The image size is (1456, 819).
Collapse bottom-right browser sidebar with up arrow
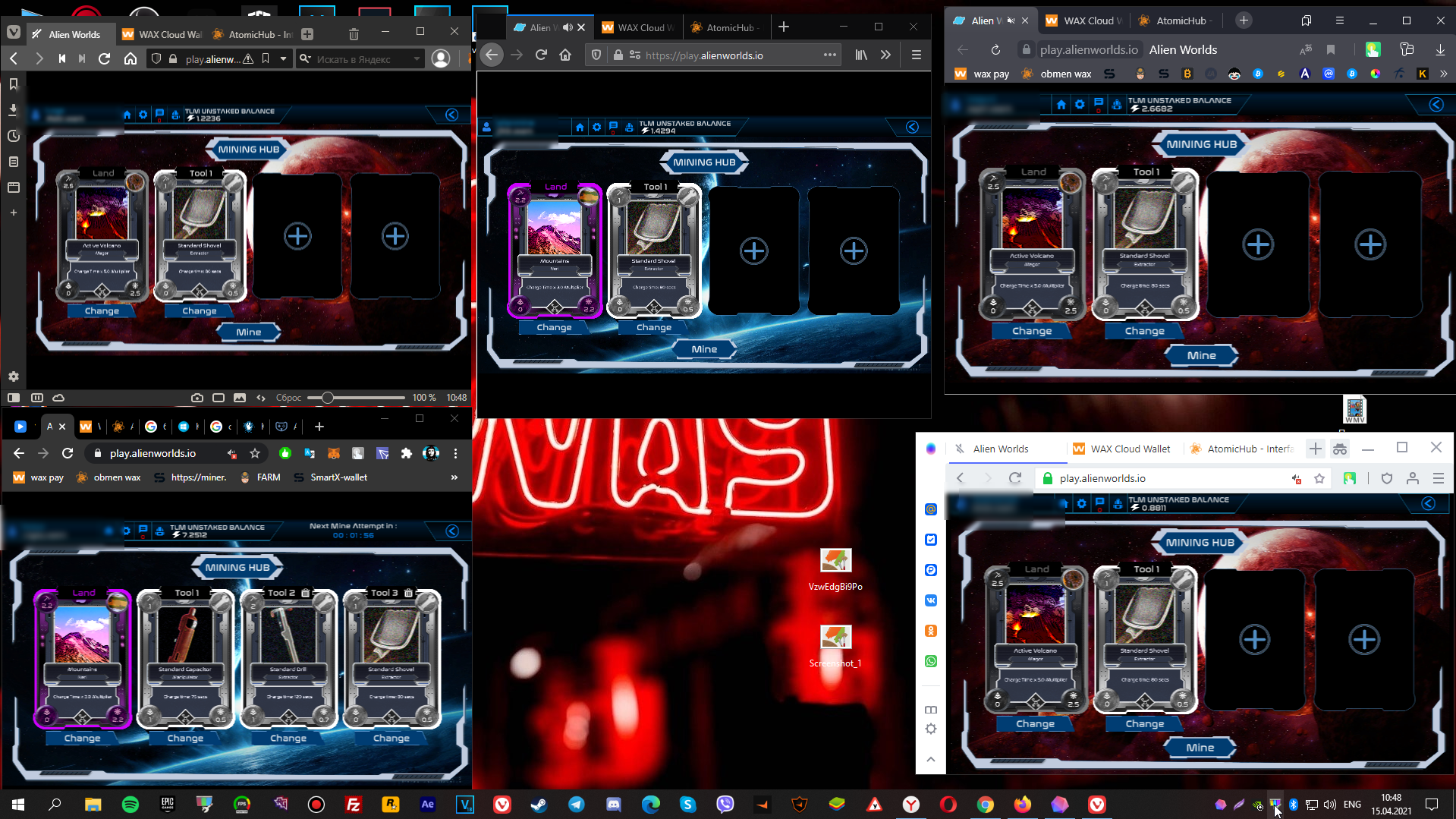click(931, 759)
